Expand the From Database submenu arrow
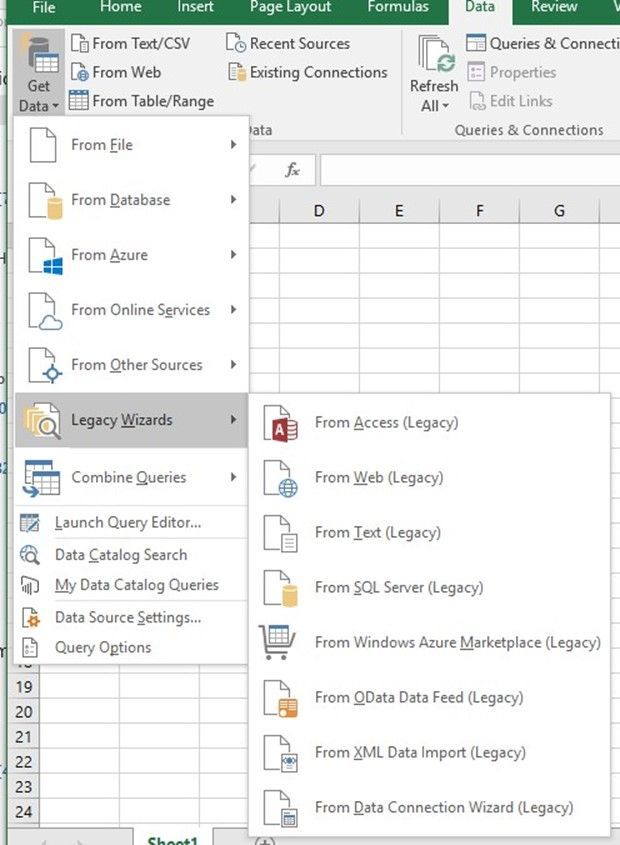Screen dimensions: 620x845 tap(233, 199)
